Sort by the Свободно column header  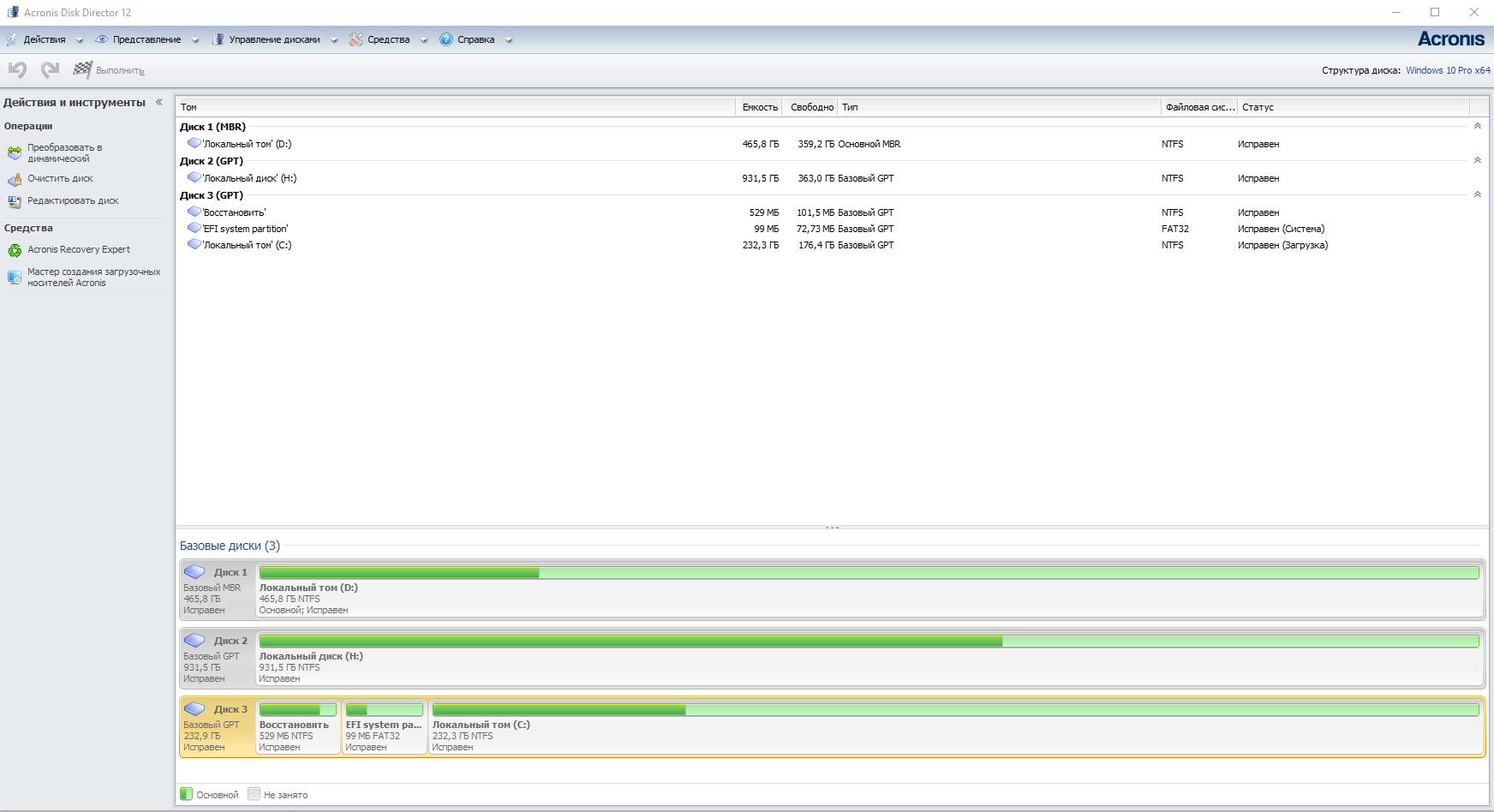click(x=810, y=107)
